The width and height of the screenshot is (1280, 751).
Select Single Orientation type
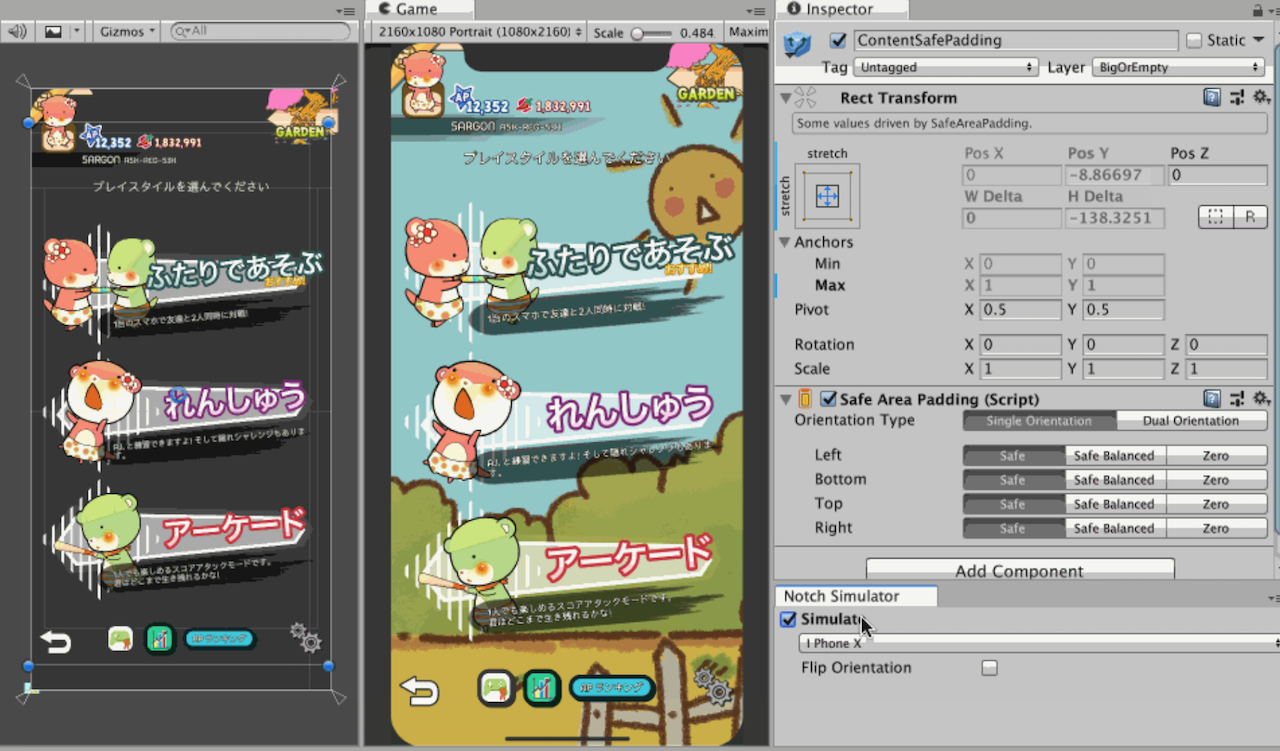point(1039,420)
